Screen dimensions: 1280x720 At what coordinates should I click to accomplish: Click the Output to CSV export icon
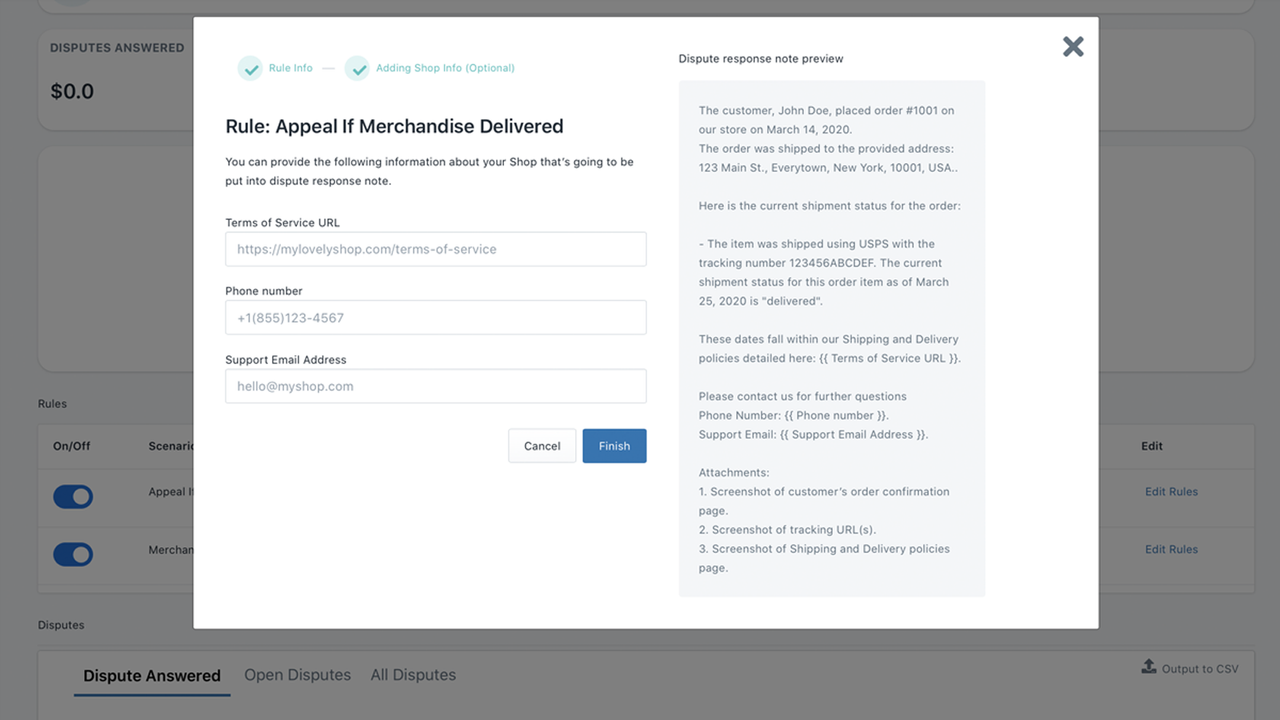point(1148,667)
